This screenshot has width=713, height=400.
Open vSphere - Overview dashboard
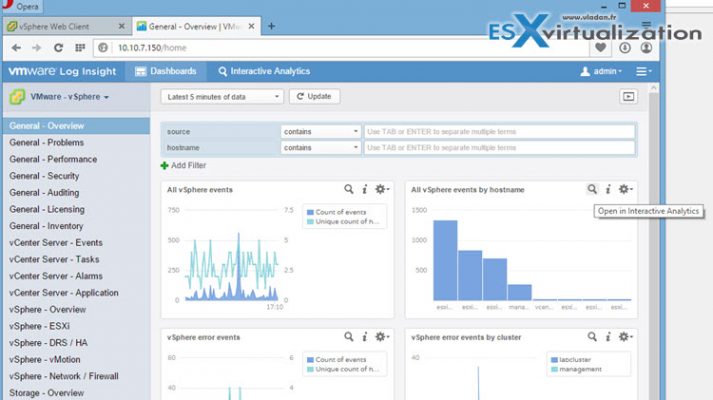[x=47, y=310]
